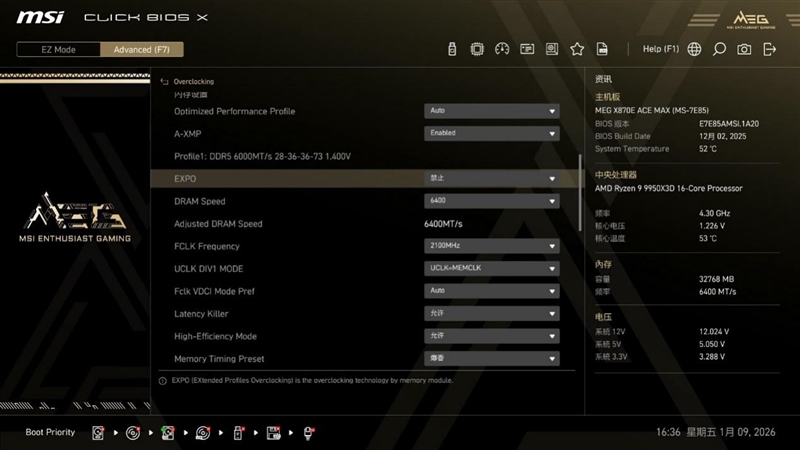This screenshot has height=450, width=800.
Task: Click the Overclocking breadcrumb title
Action: tap(193, 82)
